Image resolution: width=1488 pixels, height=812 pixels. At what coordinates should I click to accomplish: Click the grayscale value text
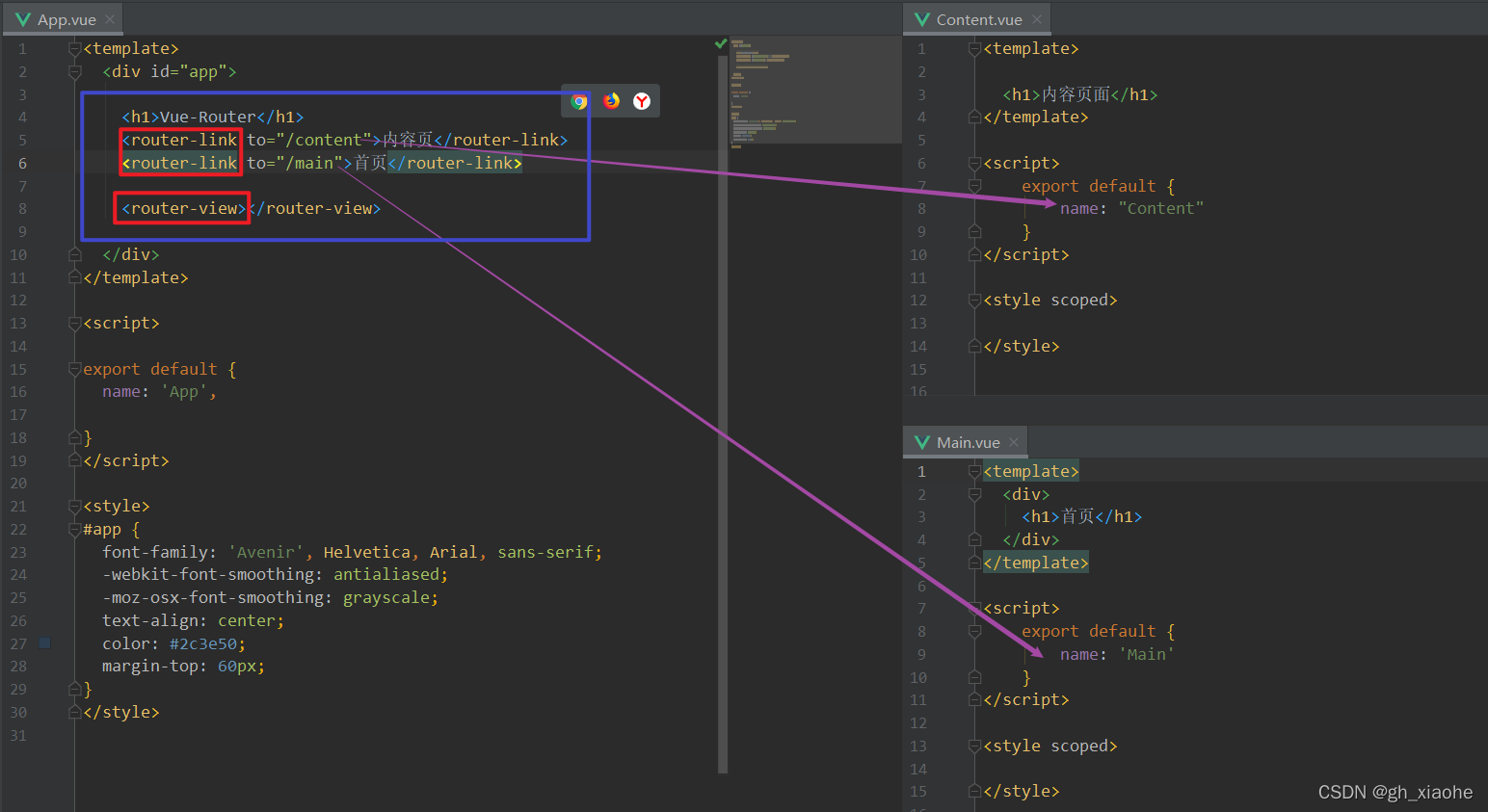(385, 597)
